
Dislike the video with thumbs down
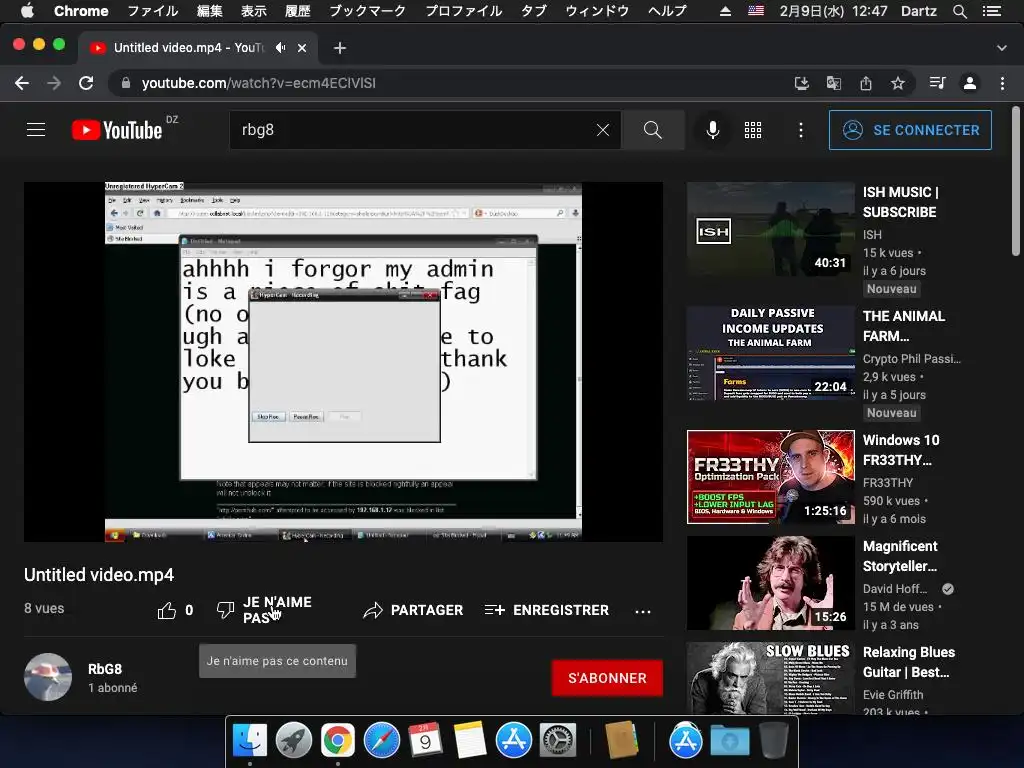click(x=225, y=610)
